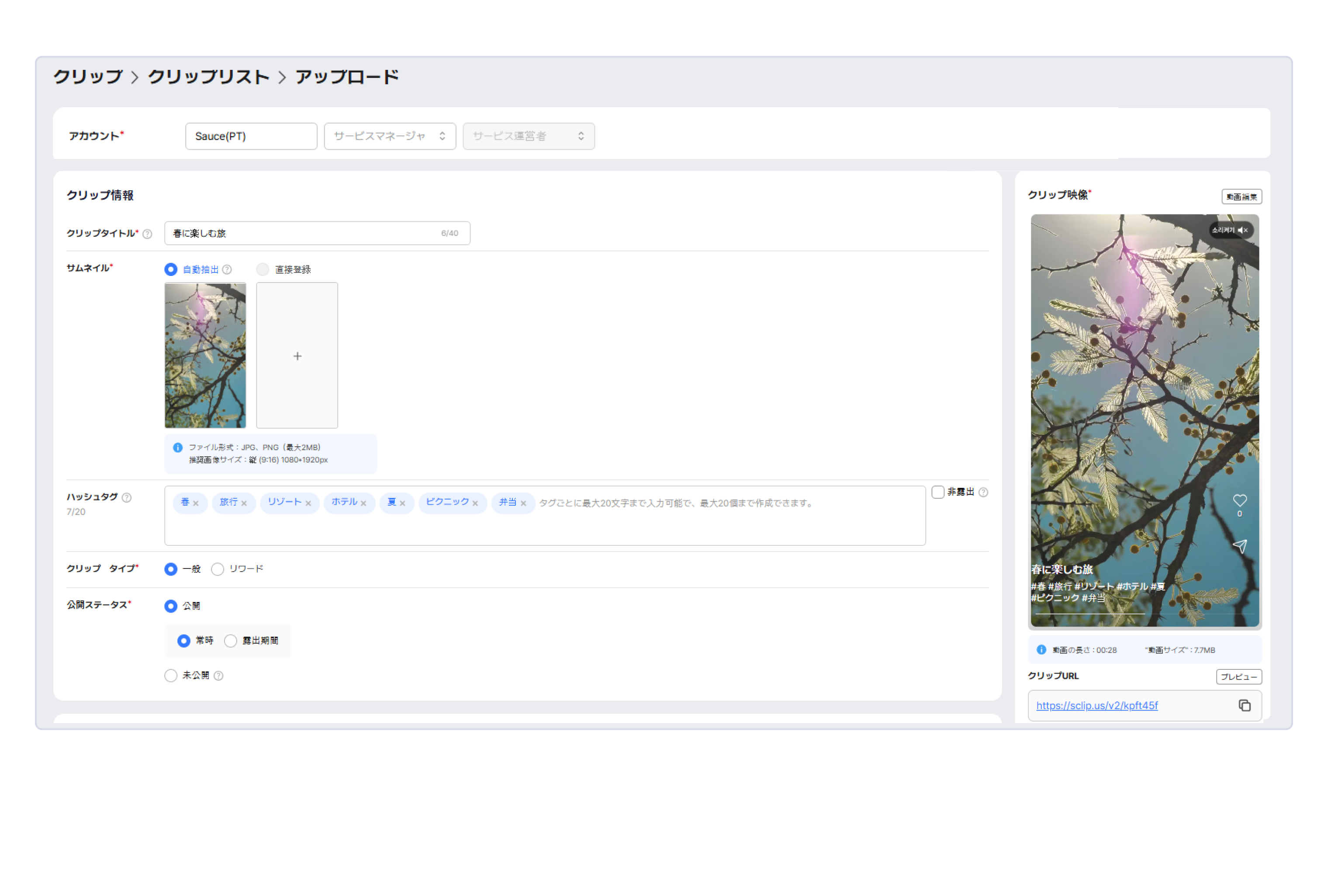Select the 直接登録 thumbnail radio button
1328x896 pixels.
click(262, 269)
